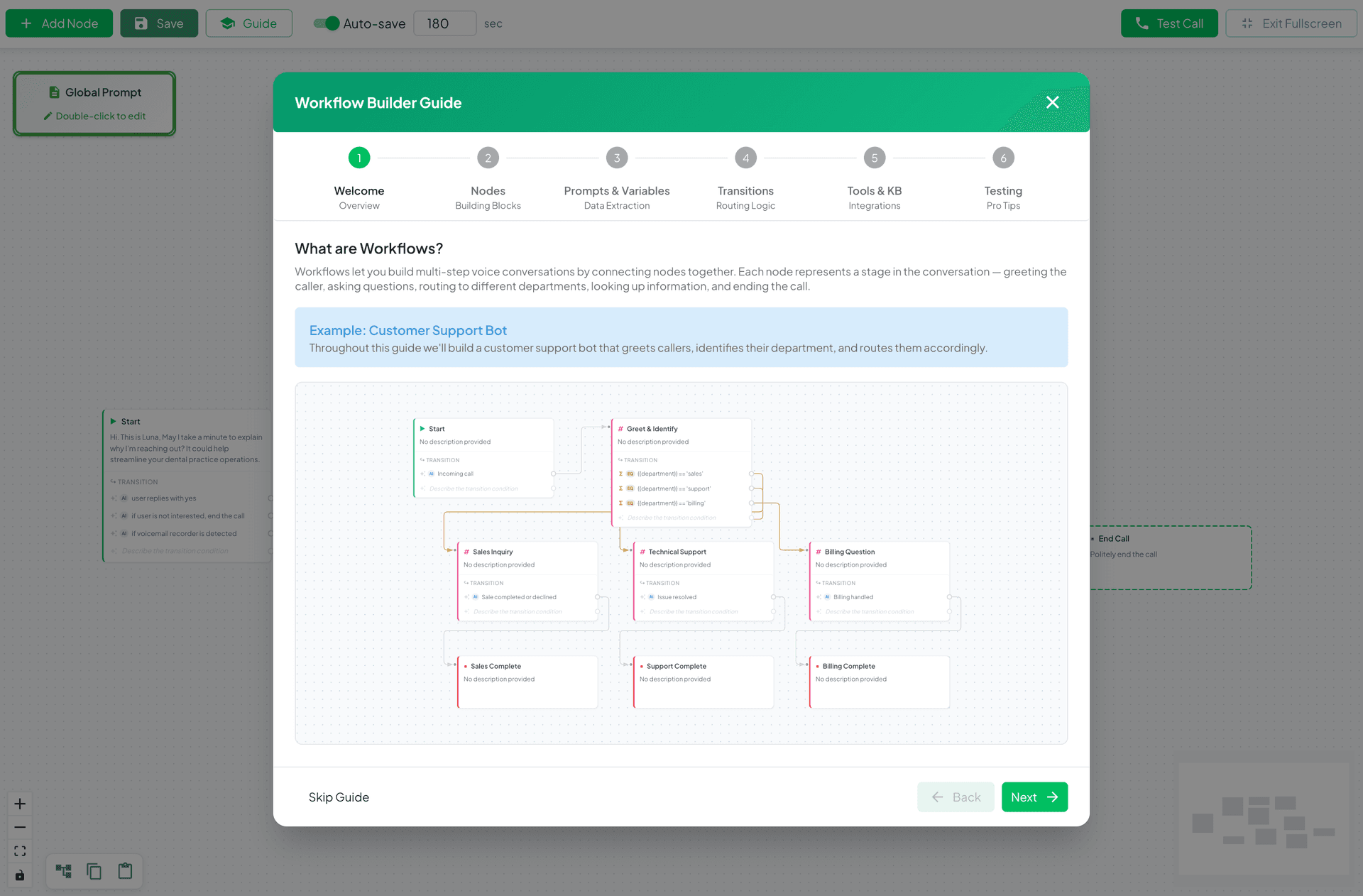Go to step 2 Nodes
The height and width of the screenshot is (896, 1363).
pyautogui.click(x=488, y=158)
